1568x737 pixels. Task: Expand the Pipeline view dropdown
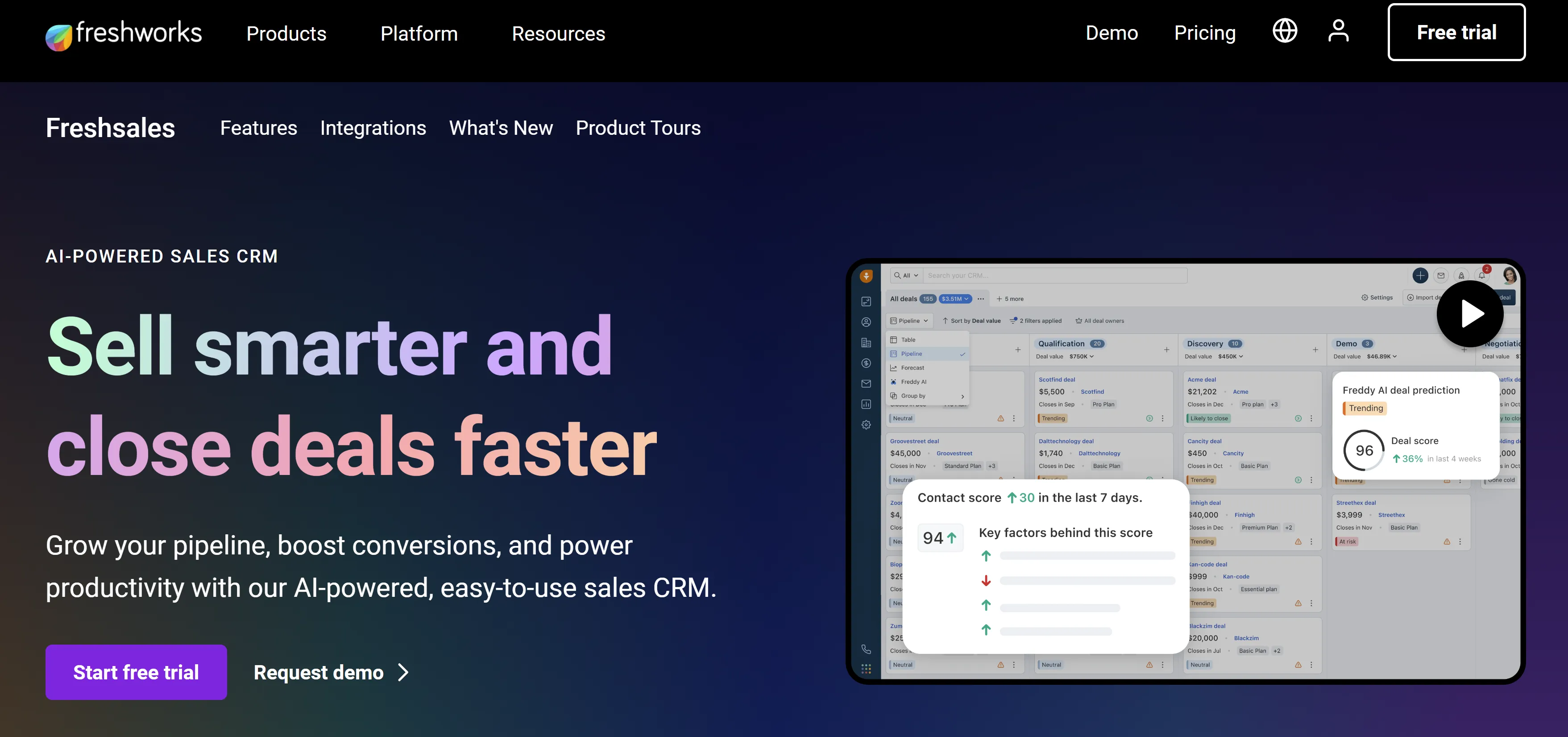(909, 321)
